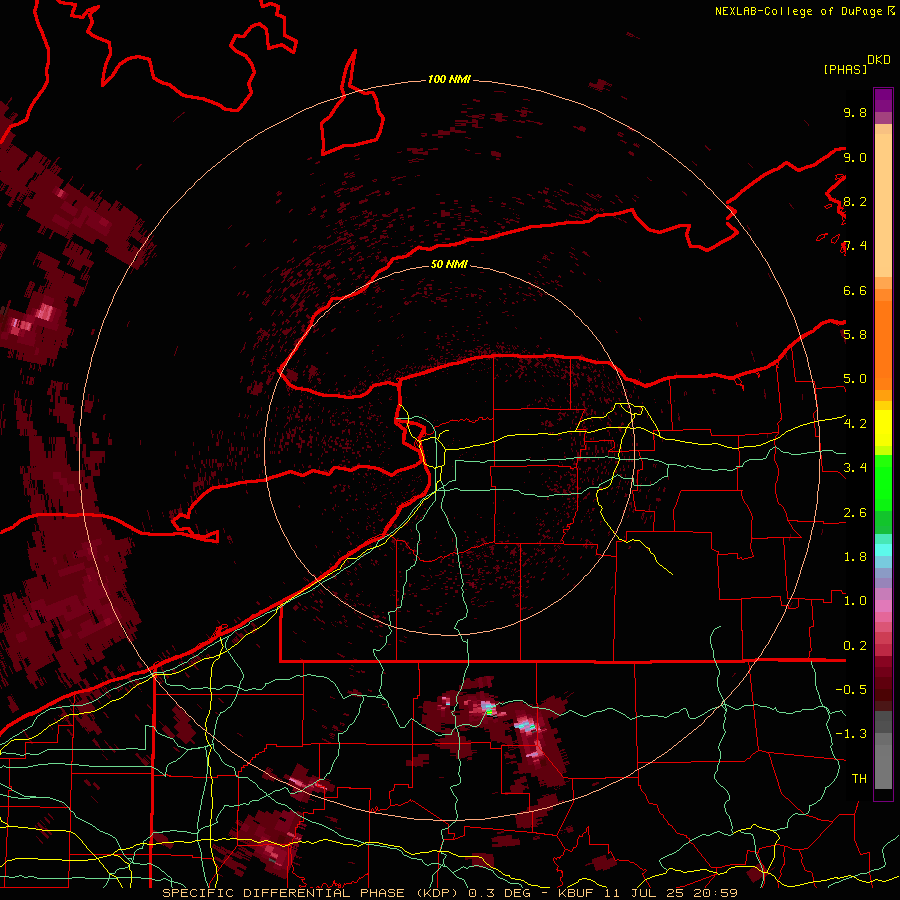Click the 5.0 scale value
This screenshot has height=900, width=900.
coord(855,379)
